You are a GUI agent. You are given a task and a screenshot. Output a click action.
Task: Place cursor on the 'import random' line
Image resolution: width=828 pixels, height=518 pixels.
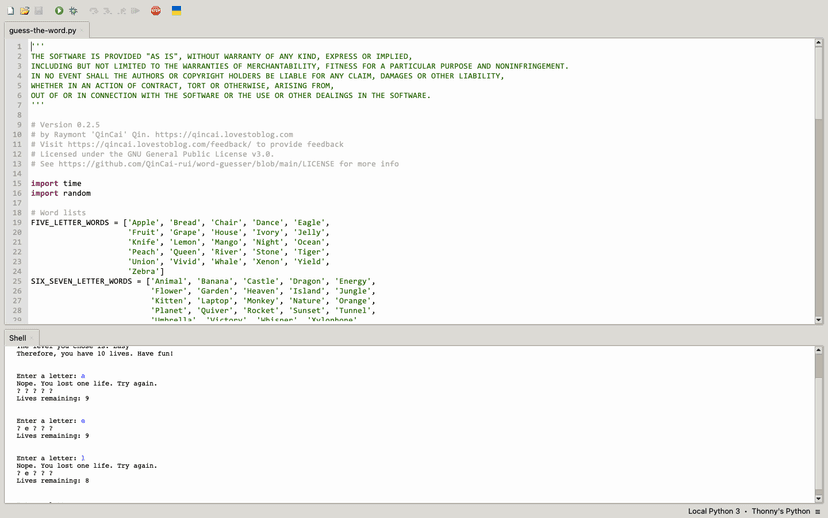[x=61, y=193]
